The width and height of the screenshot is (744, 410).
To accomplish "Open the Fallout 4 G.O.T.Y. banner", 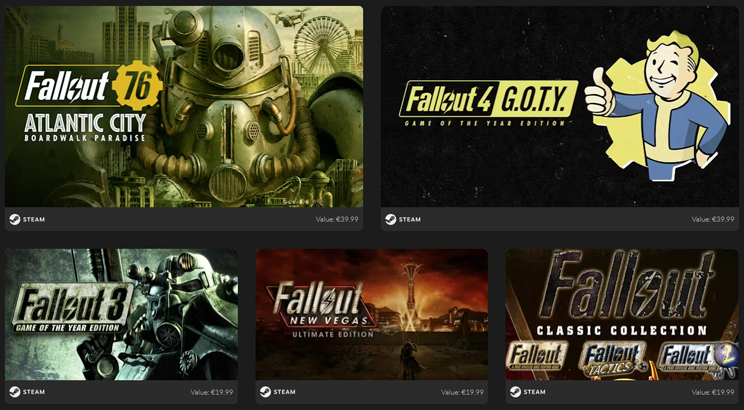I will tap(560, 106).
